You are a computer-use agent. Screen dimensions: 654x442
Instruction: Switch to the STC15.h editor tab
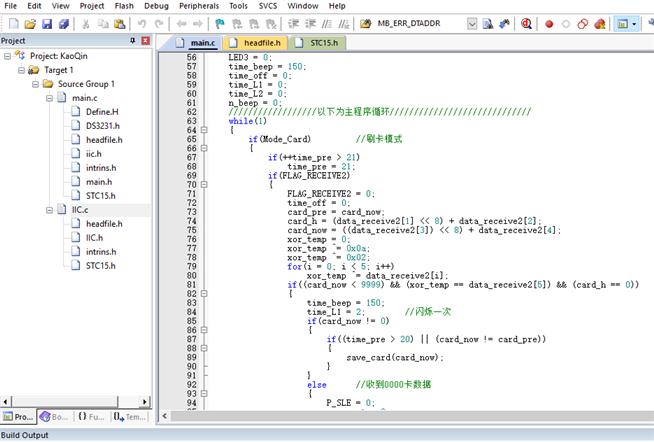tap(317, 43)
